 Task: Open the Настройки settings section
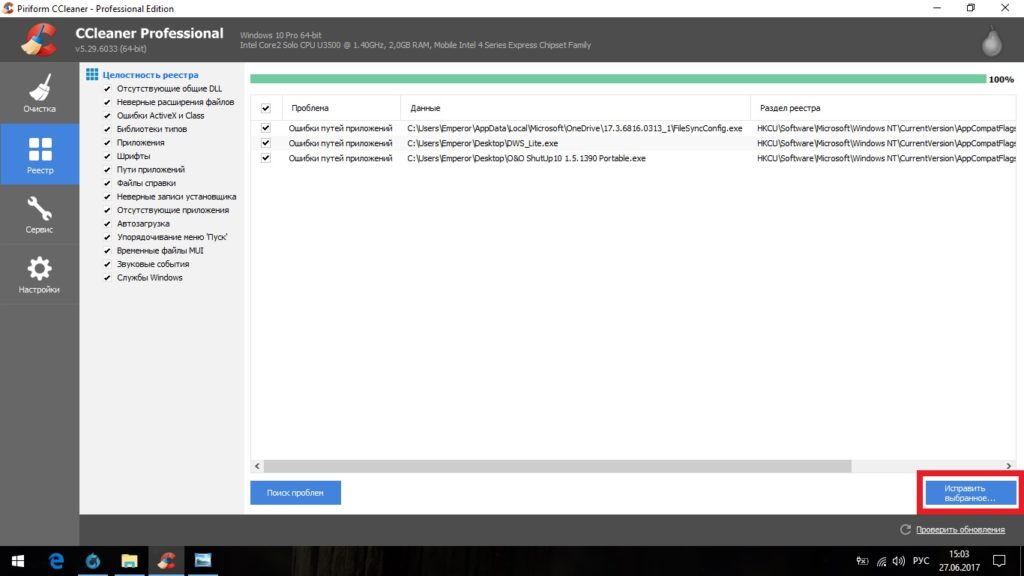pos(40,274)
